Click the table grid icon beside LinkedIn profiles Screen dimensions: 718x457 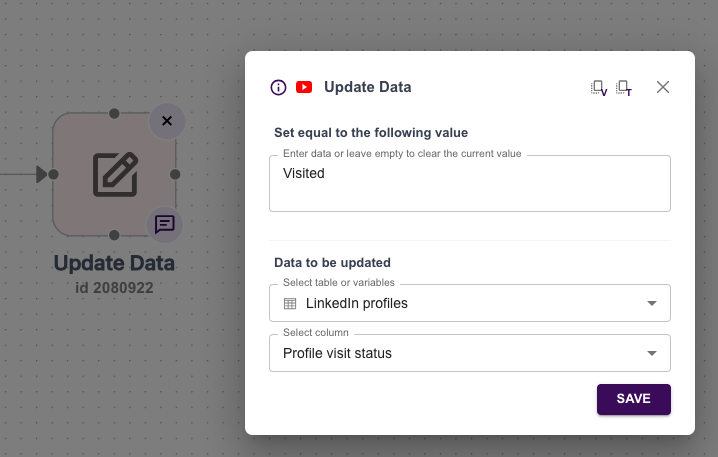[290, 303]
